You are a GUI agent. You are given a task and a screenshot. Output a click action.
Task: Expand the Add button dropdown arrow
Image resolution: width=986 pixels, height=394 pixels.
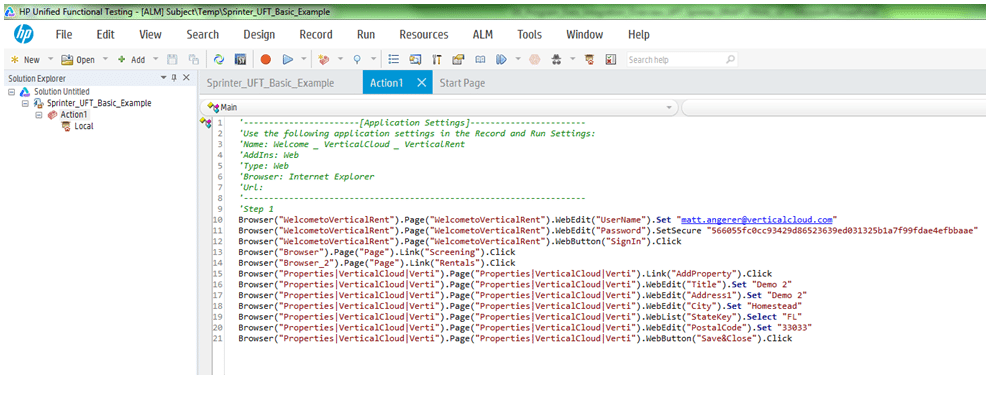[155, 60]
